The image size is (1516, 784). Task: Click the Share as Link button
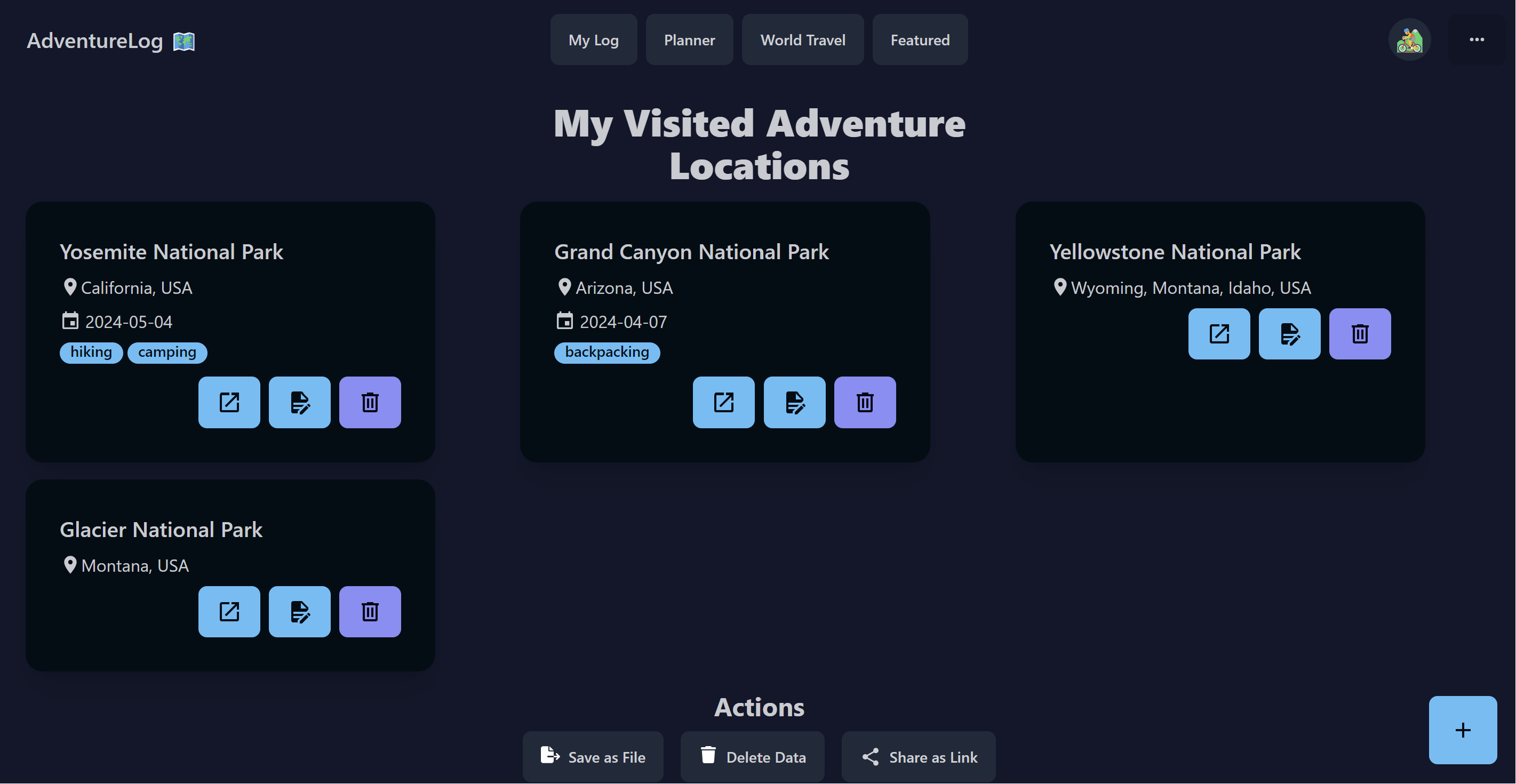tap(918, 757)
